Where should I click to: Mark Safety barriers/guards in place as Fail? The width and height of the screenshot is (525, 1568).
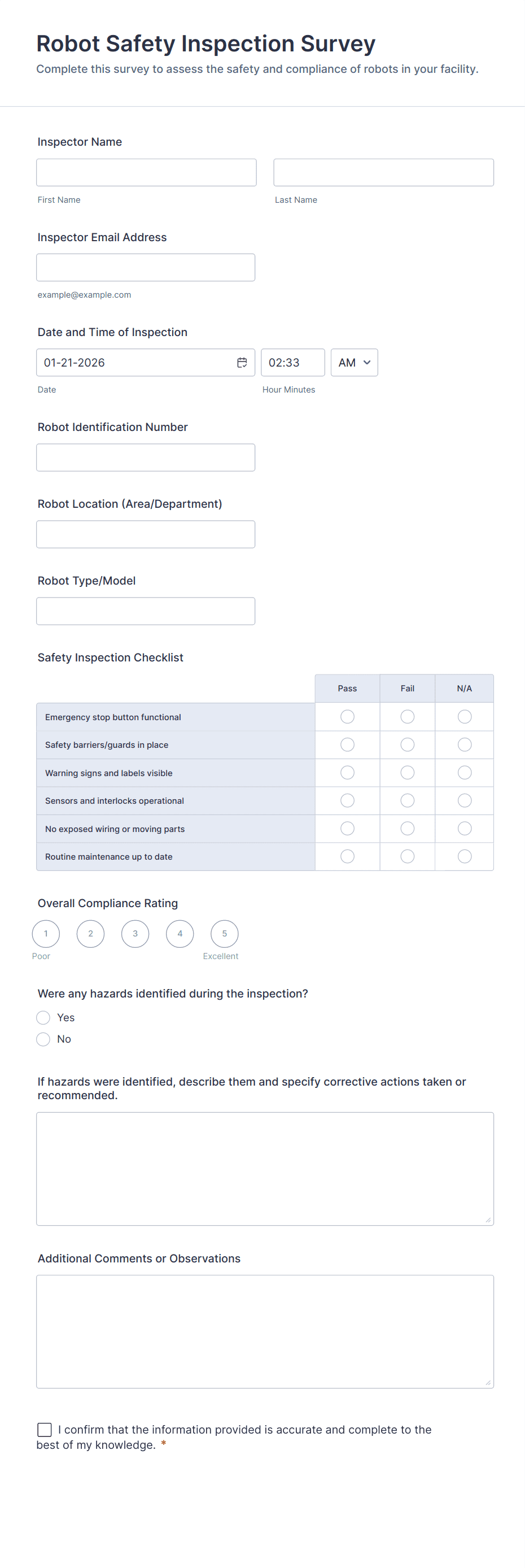coord(408,745)
